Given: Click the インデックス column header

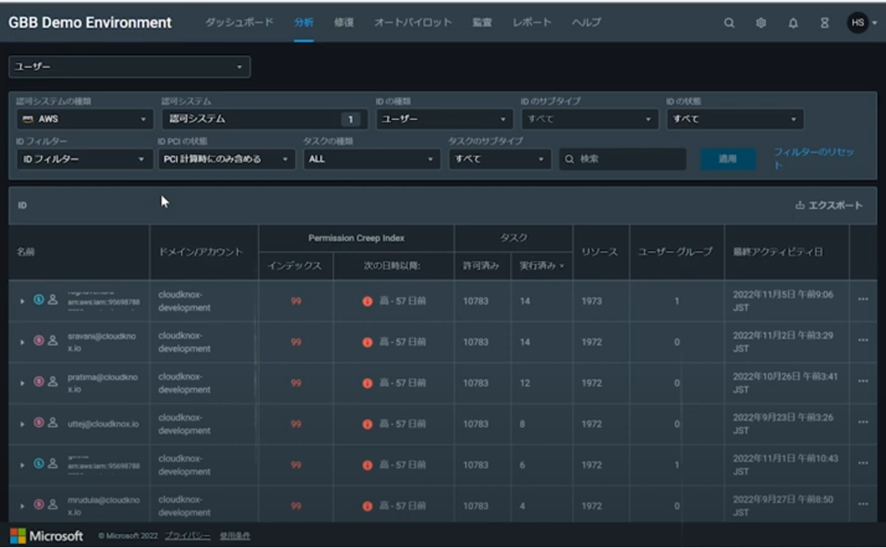Looking at the screenshot, I should pos(294,266).
